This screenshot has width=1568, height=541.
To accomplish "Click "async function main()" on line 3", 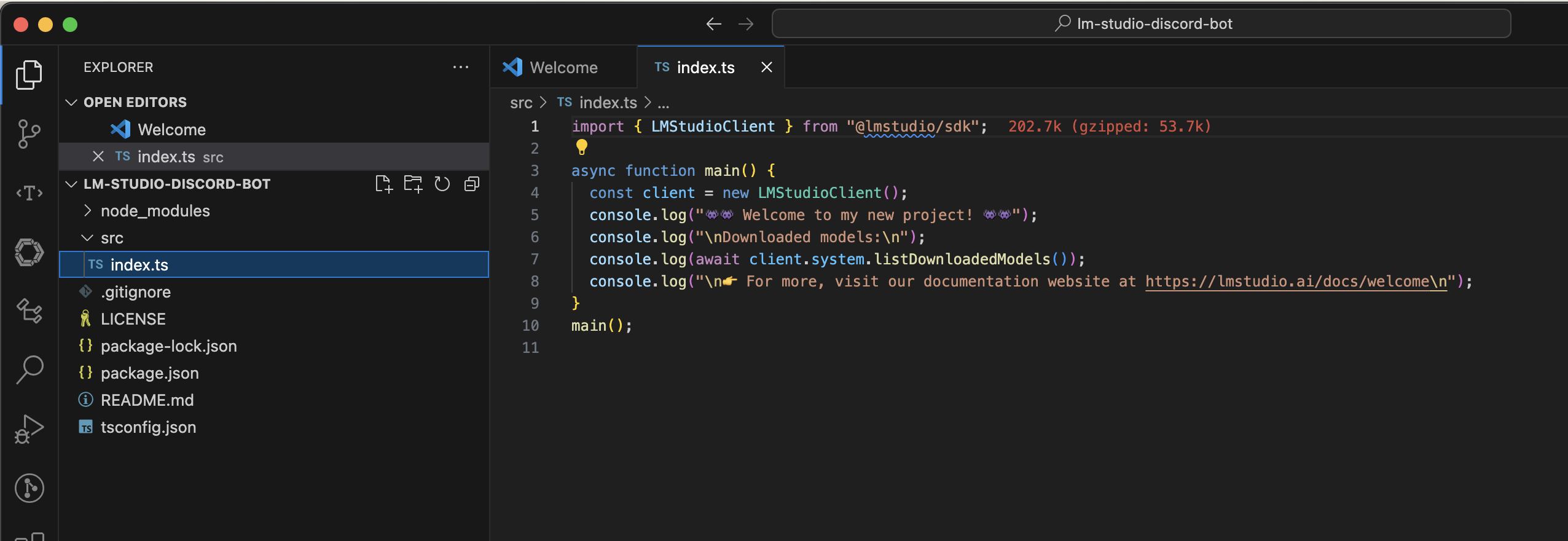I will (664, 171).
